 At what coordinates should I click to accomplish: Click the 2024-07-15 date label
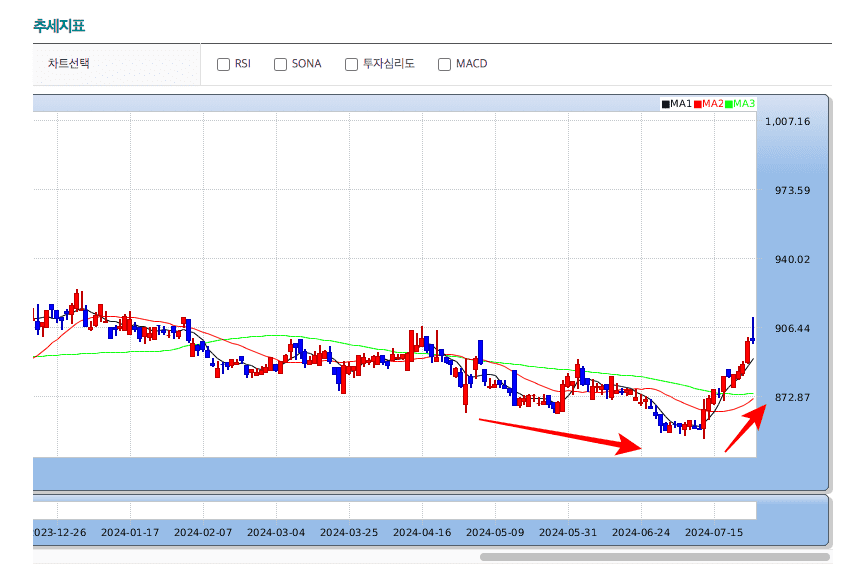tap(714, 533)
